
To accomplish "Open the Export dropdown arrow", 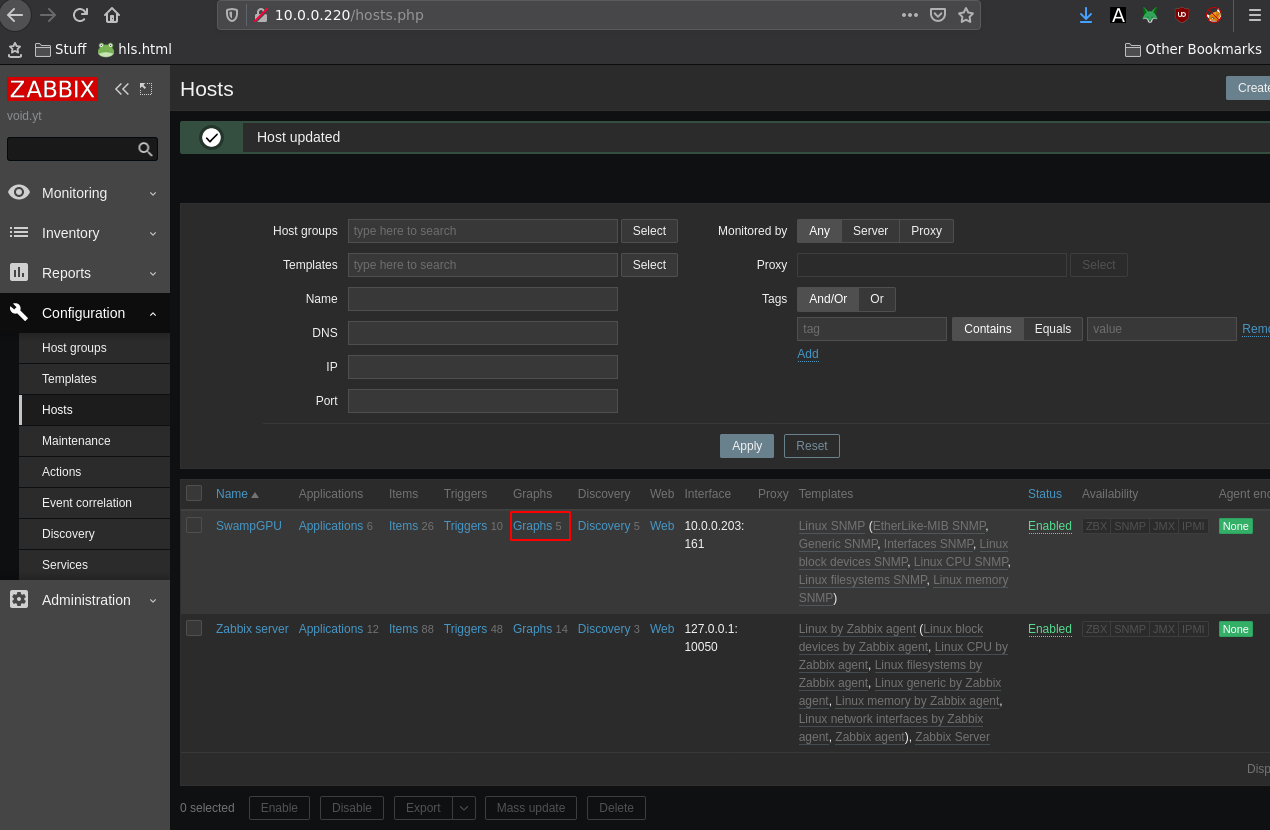I will [464, 808].
